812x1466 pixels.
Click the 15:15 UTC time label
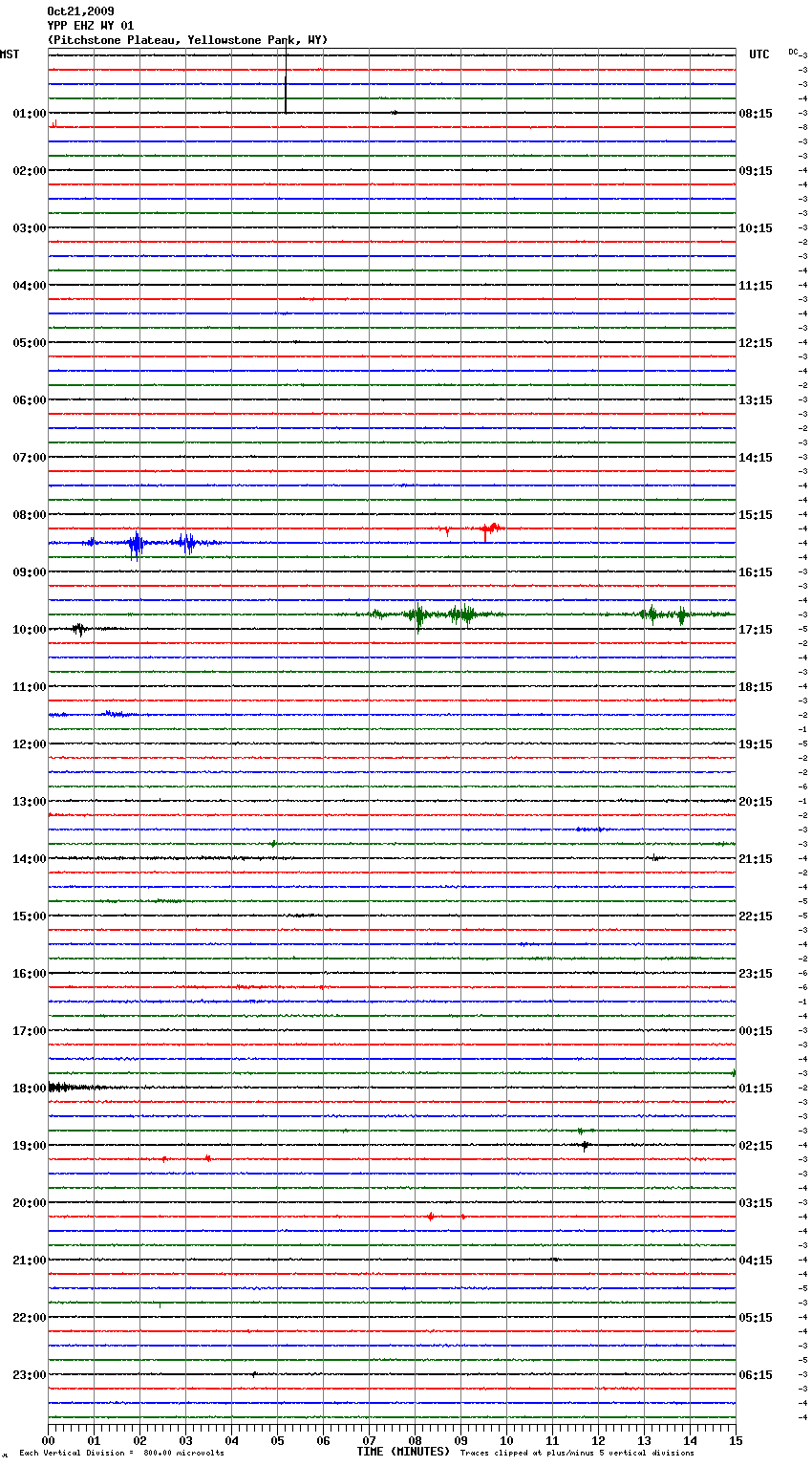click(x=756, y=514)
